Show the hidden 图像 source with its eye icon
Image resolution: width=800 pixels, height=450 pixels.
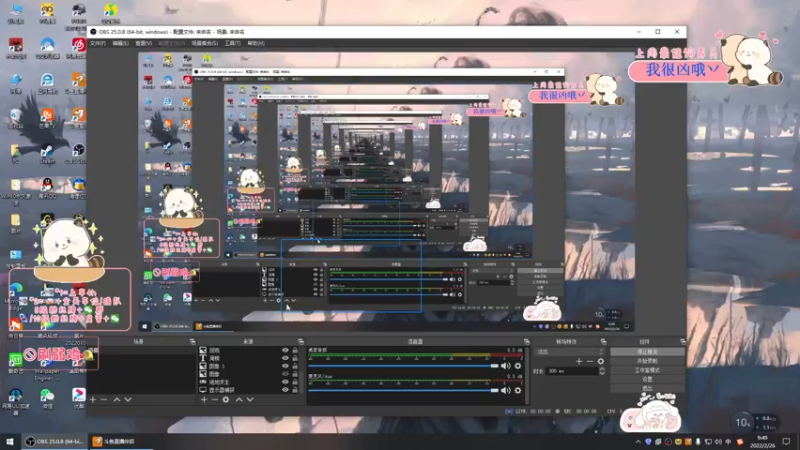tap(285, 373)
